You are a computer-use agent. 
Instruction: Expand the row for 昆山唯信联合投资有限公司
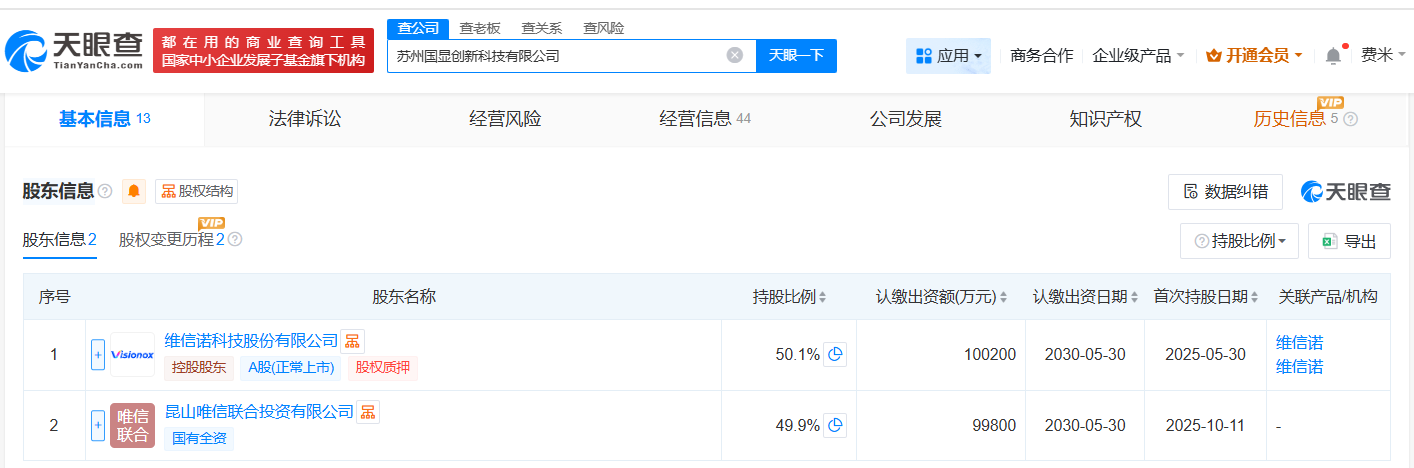pyautogui.click(x=98, y=425)
